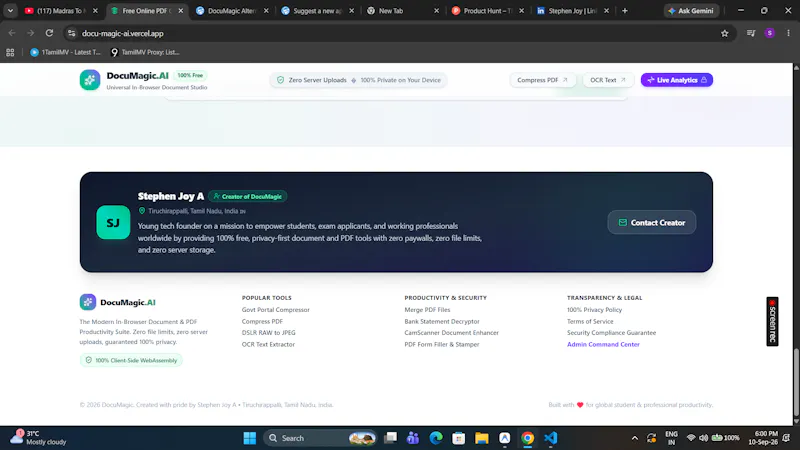Open the OCR Text header shortcut
Screen dimensions: 800x450
tap(608, 80)
